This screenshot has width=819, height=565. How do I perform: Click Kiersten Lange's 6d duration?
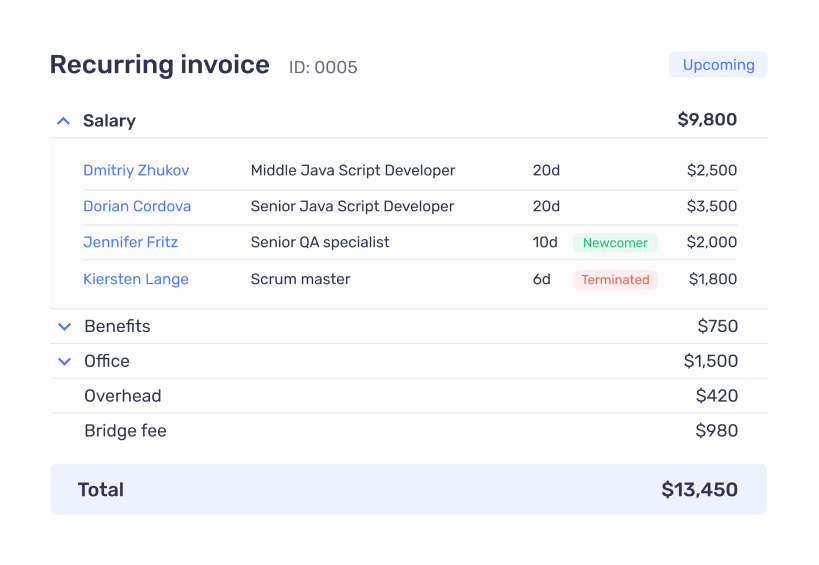pyautogui.click(x=542, y=279)
